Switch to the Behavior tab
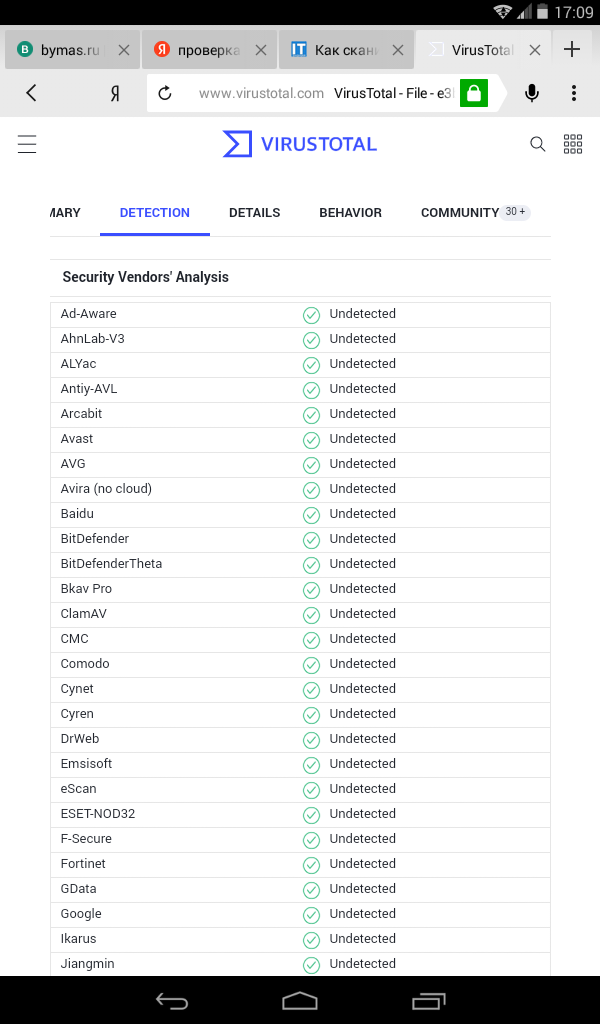Image resolution: width=600 pixels, height=1024 pixels. click(350, 213)
